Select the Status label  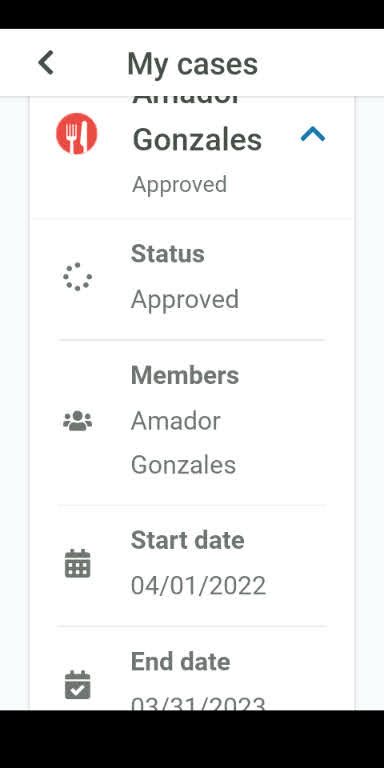click(x=168, y=254)
